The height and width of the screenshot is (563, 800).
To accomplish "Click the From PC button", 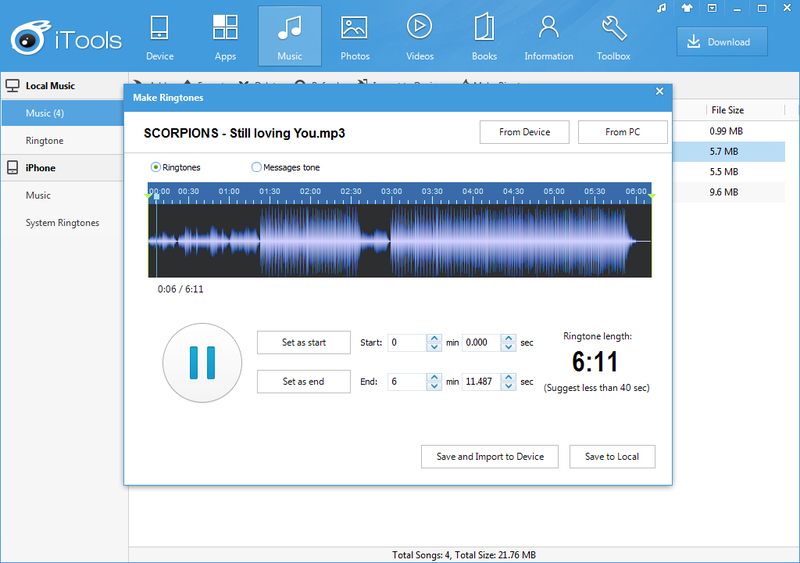I will coord(622,132).
